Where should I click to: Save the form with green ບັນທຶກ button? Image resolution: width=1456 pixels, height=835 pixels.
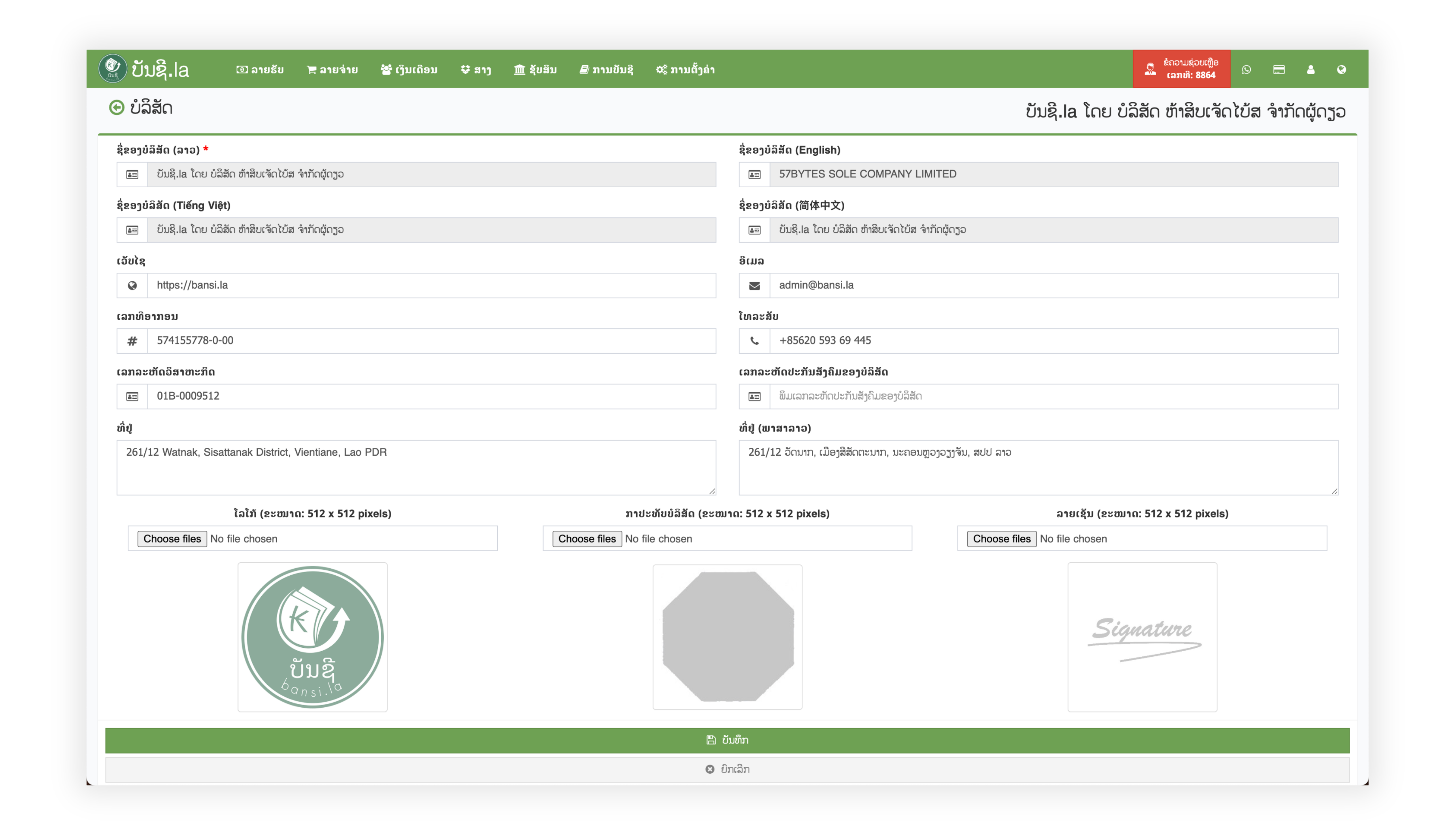[x=727, y=740]
